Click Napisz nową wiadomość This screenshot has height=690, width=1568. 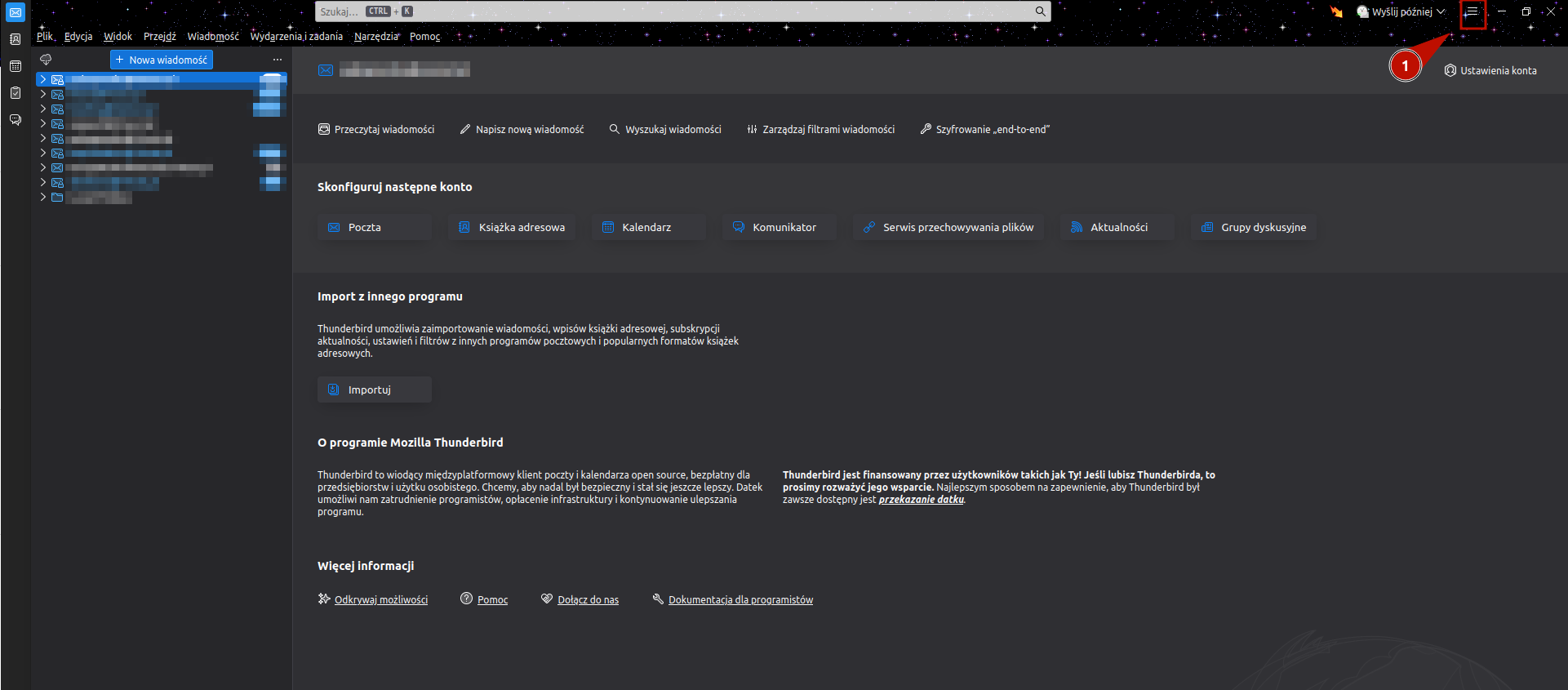[x=522, y=130]
